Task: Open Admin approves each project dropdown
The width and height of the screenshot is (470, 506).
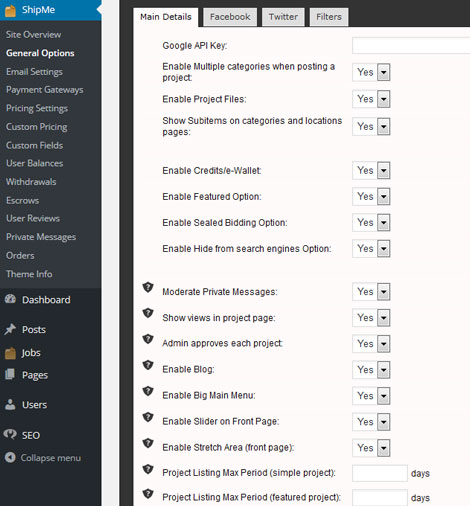Action: point(371,344)
